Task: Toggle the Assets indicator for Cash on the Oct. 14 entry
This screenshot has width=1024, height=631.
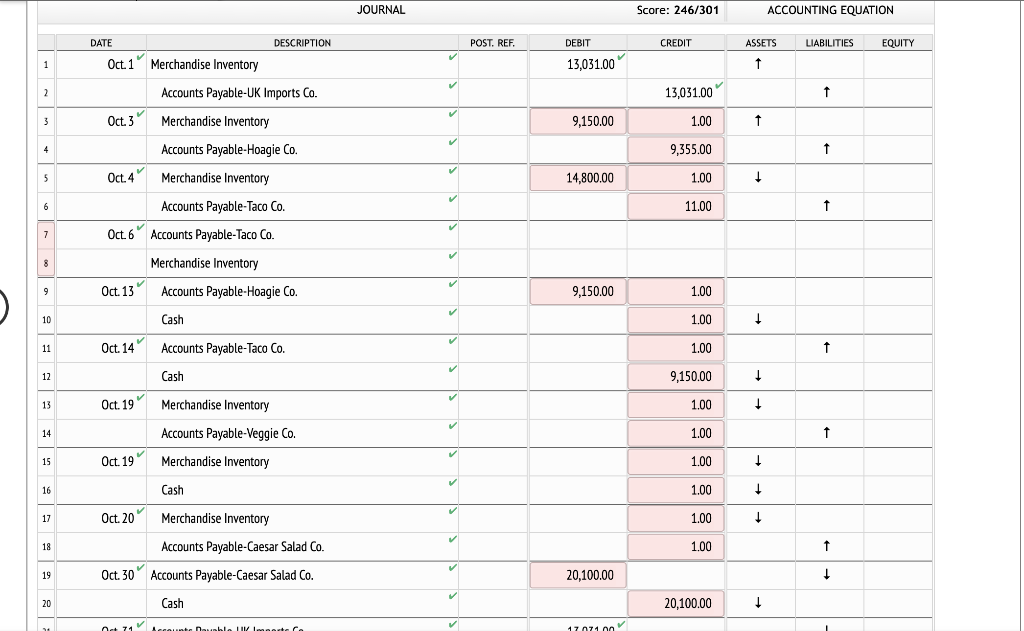Action: [759, 377]
